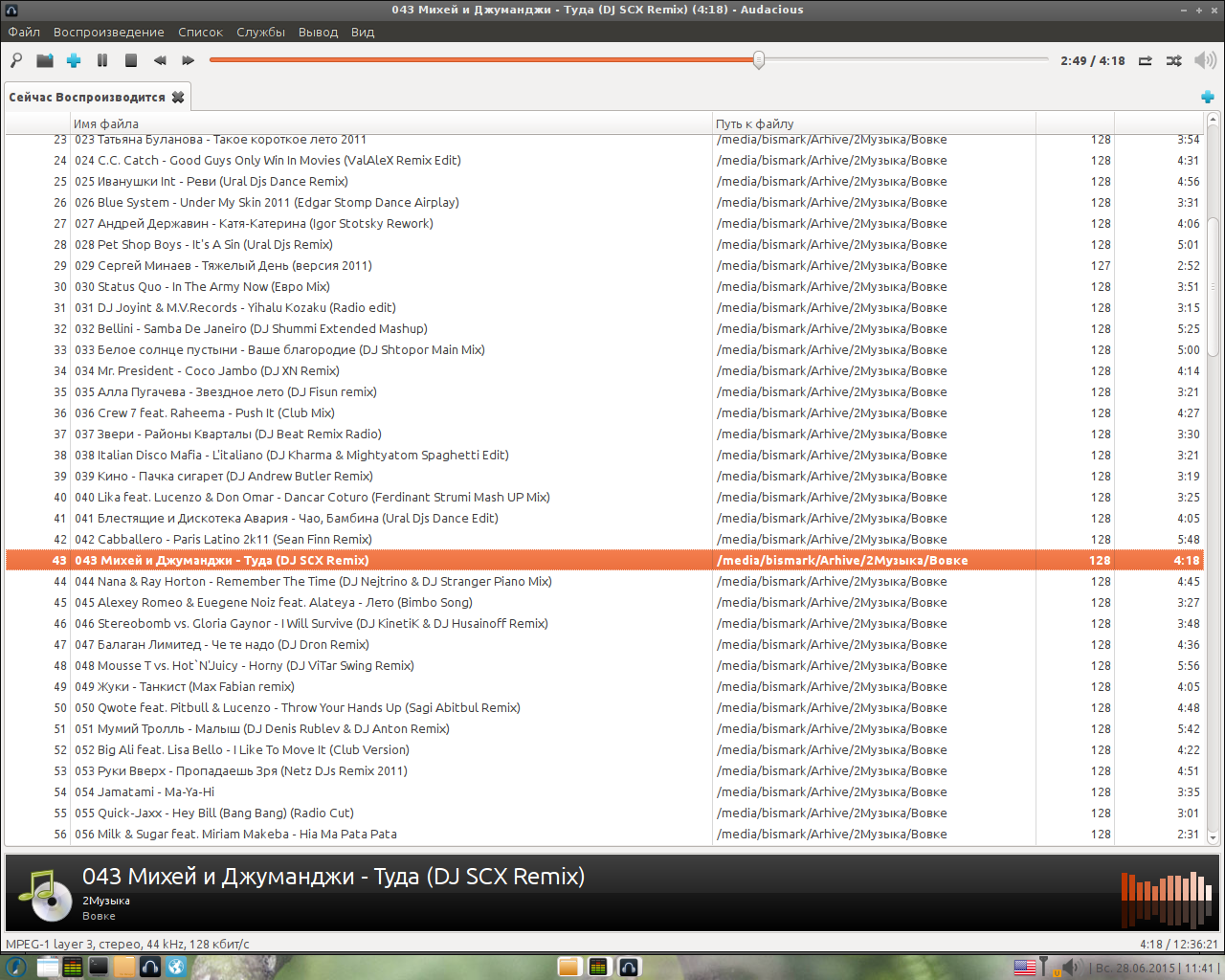Click the playlist vertical scrollbar thumb
This screenshot has width=1225, height=980.
pos(1213,287)
